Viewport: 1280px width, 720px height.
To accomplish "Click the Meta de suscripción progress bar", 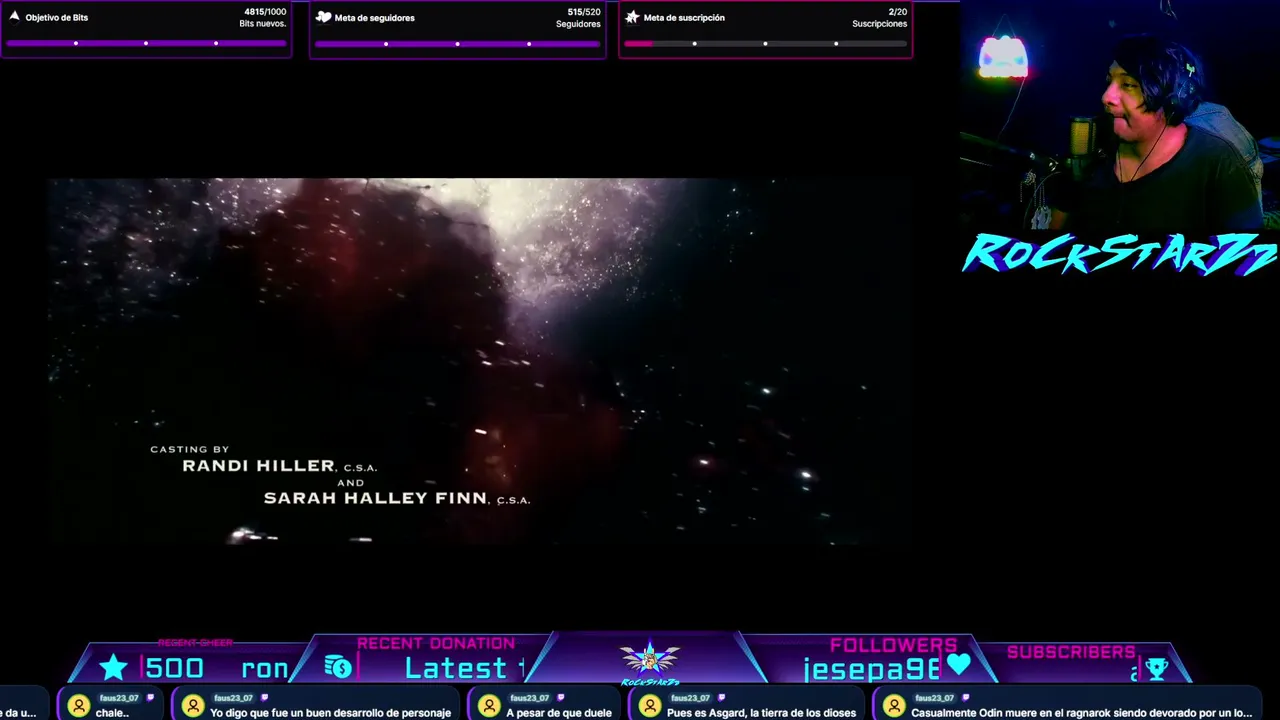I will [765, 43].
